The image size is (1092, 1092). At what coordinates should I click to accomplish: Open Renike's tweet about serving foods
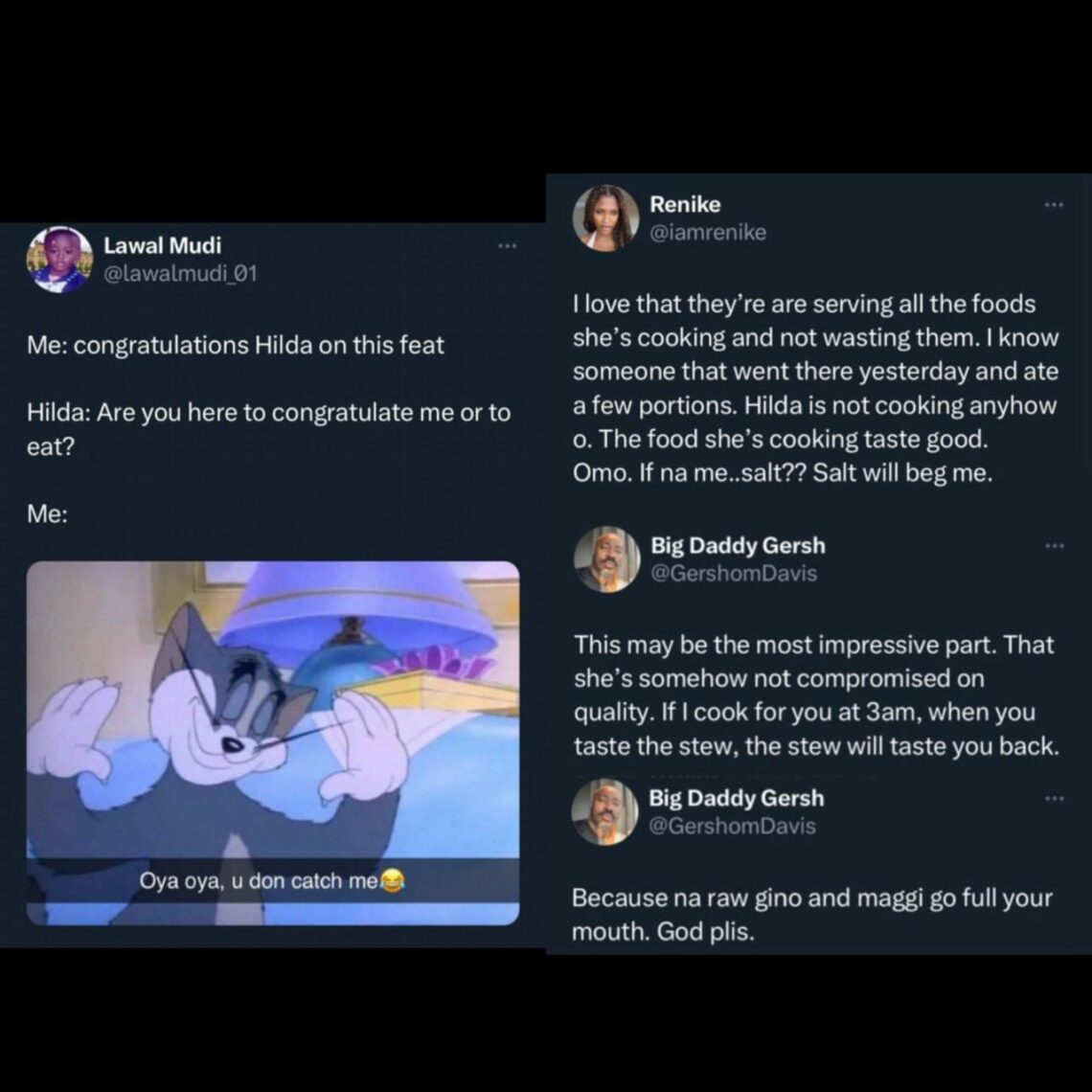coord(815,389)
